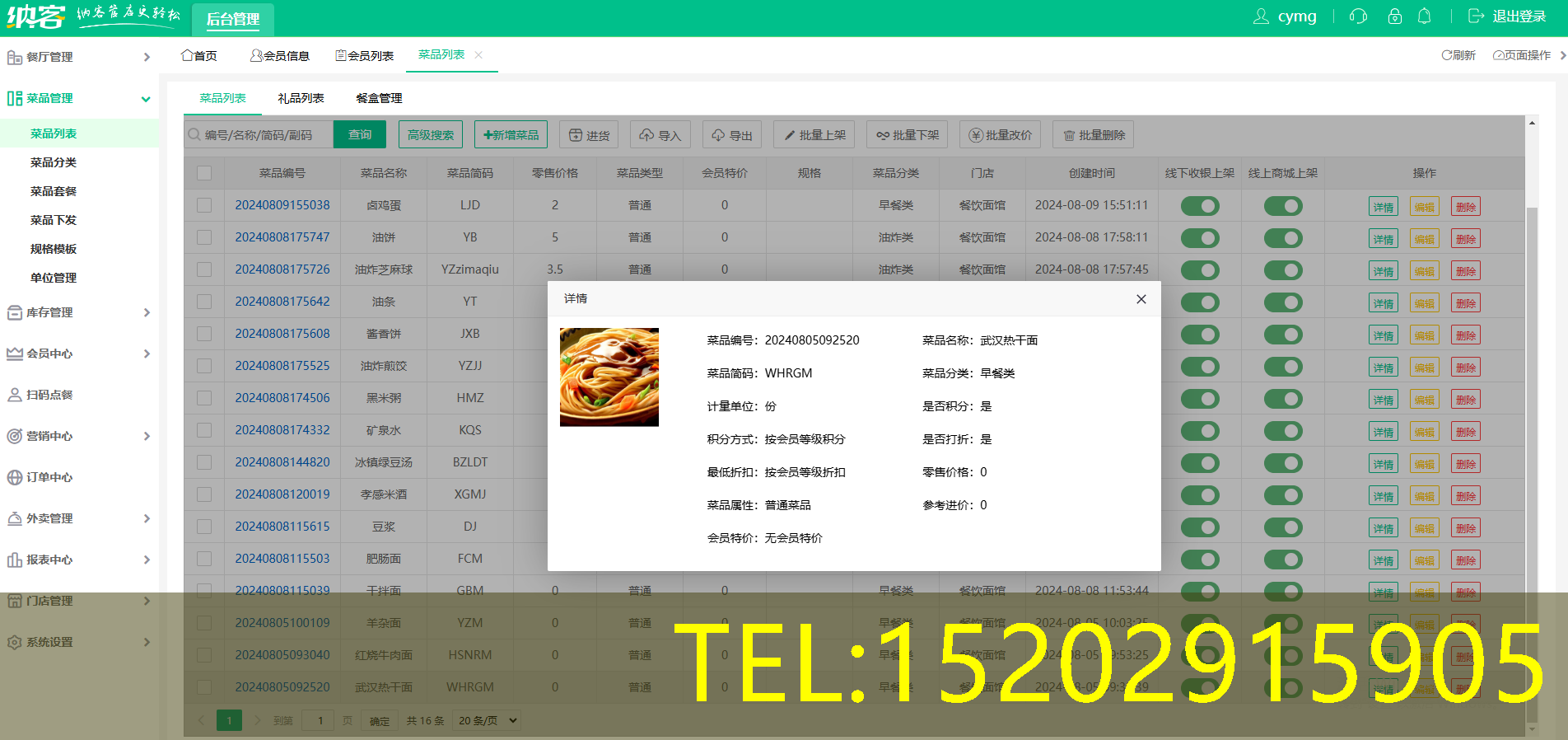Click the 外卖管理 sidebar icon
The image size is (1568, 740).
coord(14,518)
